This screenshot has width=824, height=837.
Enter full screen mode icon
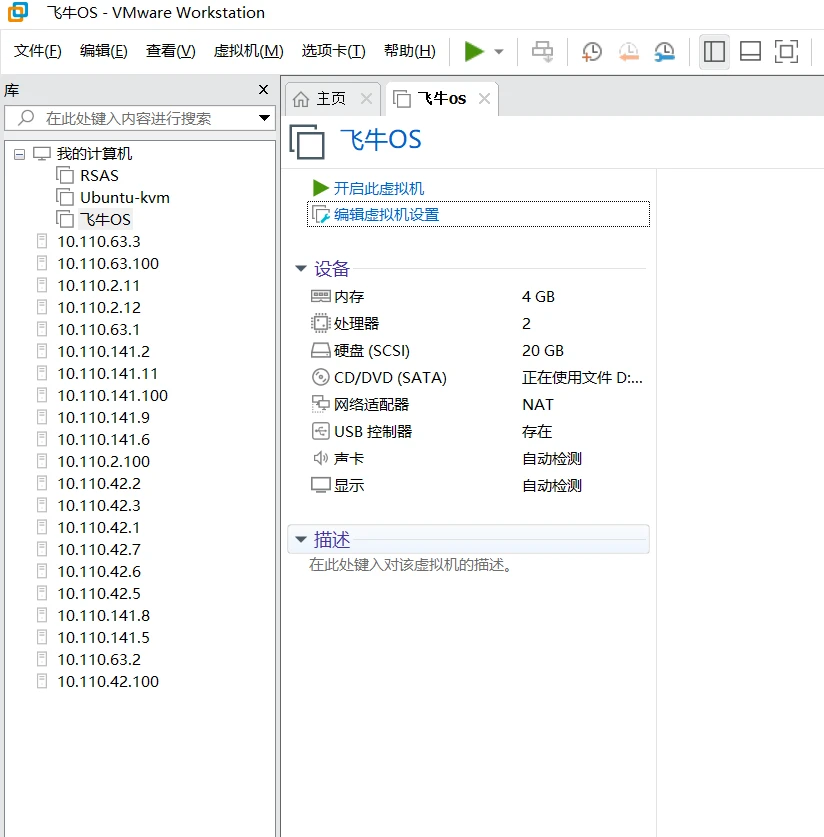[786, 52]
